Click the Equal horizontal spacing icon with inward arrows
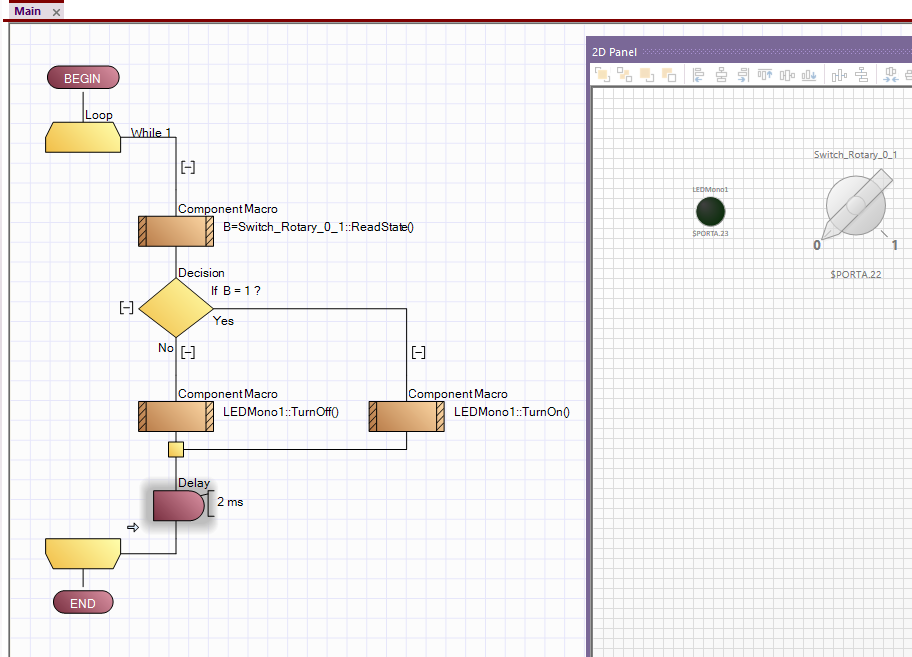Image resolution: width=912 pixels, height=657 pixels. click(x=891, y=75)
